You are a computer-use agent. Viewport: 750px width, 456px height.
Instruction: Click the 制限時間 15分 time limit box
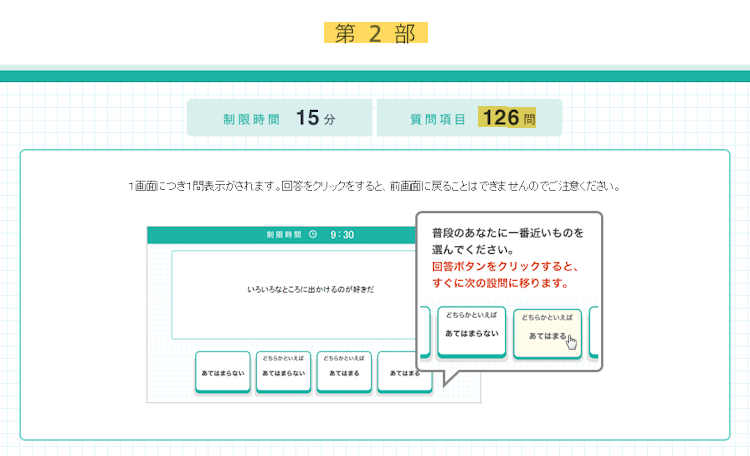(x=279, y=118)
